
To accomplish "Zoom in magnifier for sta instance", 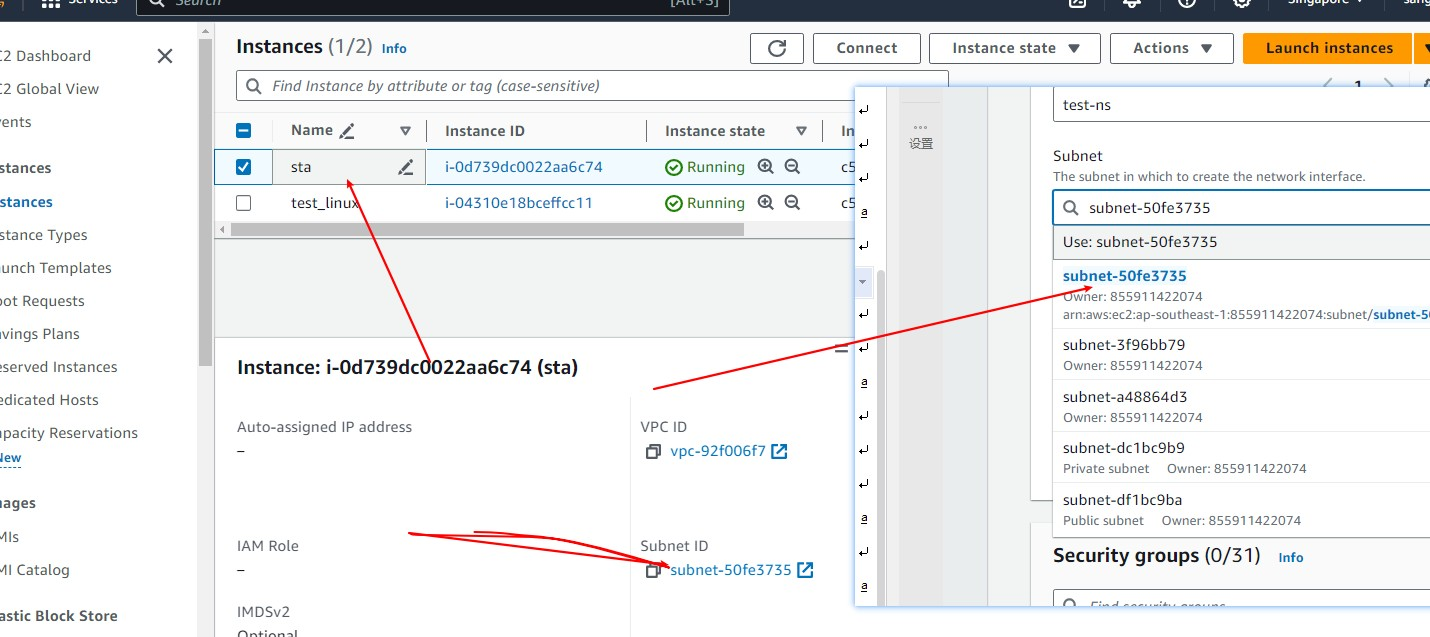I will (766, 167).
